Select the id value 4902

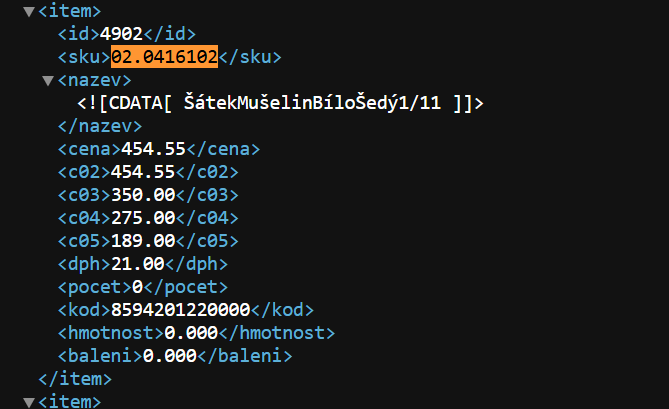pos(121,34)
